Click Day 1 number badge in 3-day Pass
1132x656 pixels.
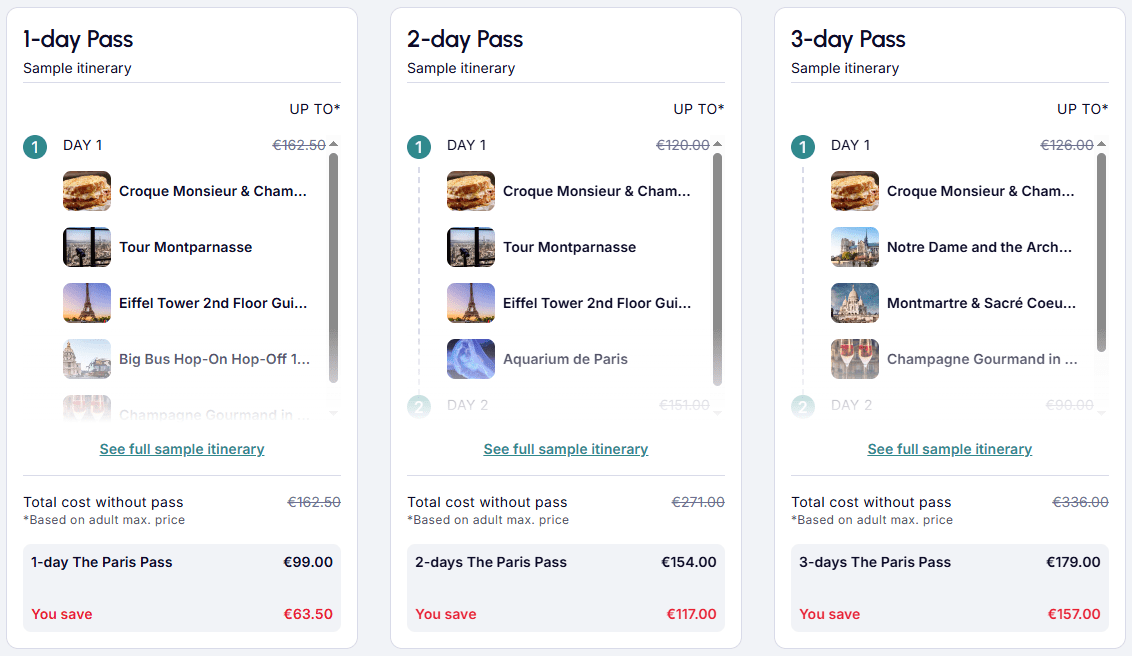tap(803, 147)
